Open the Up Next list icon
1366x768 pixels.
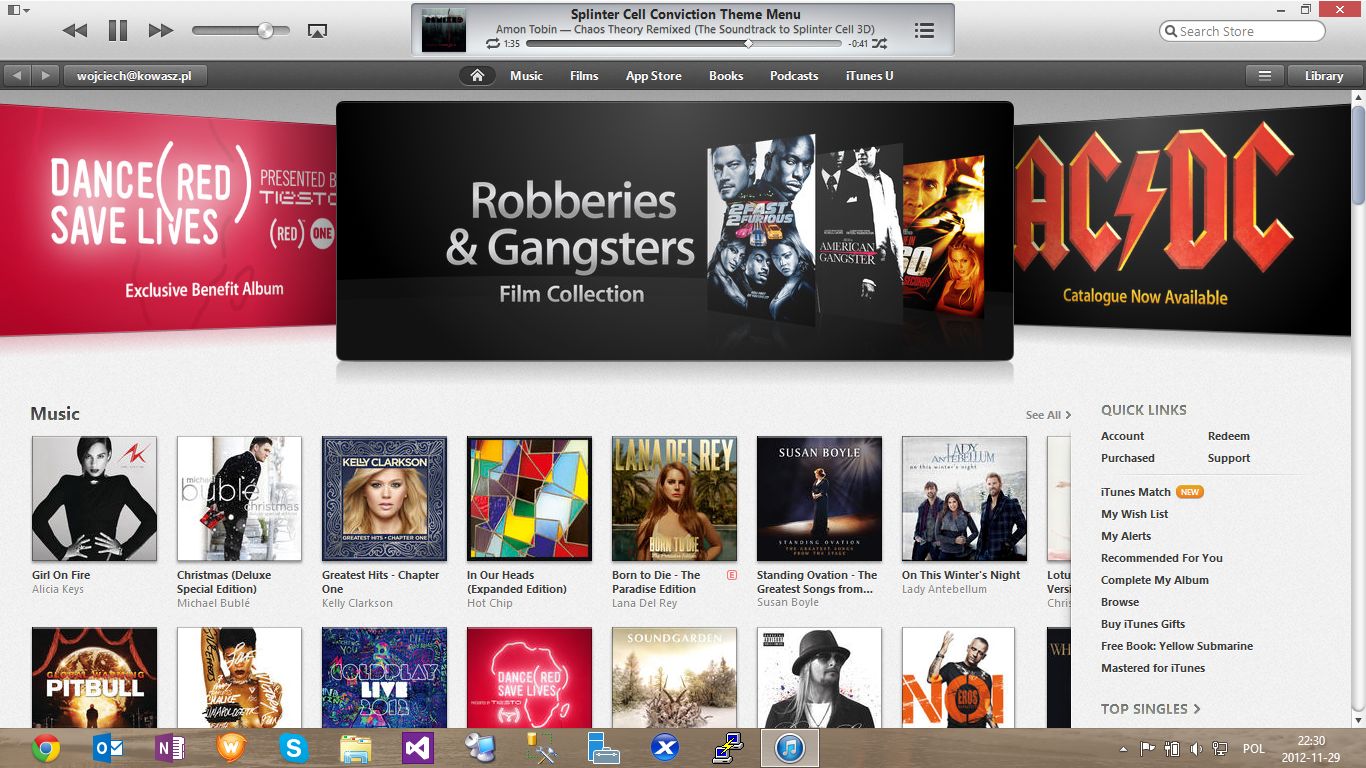(925, 30)
